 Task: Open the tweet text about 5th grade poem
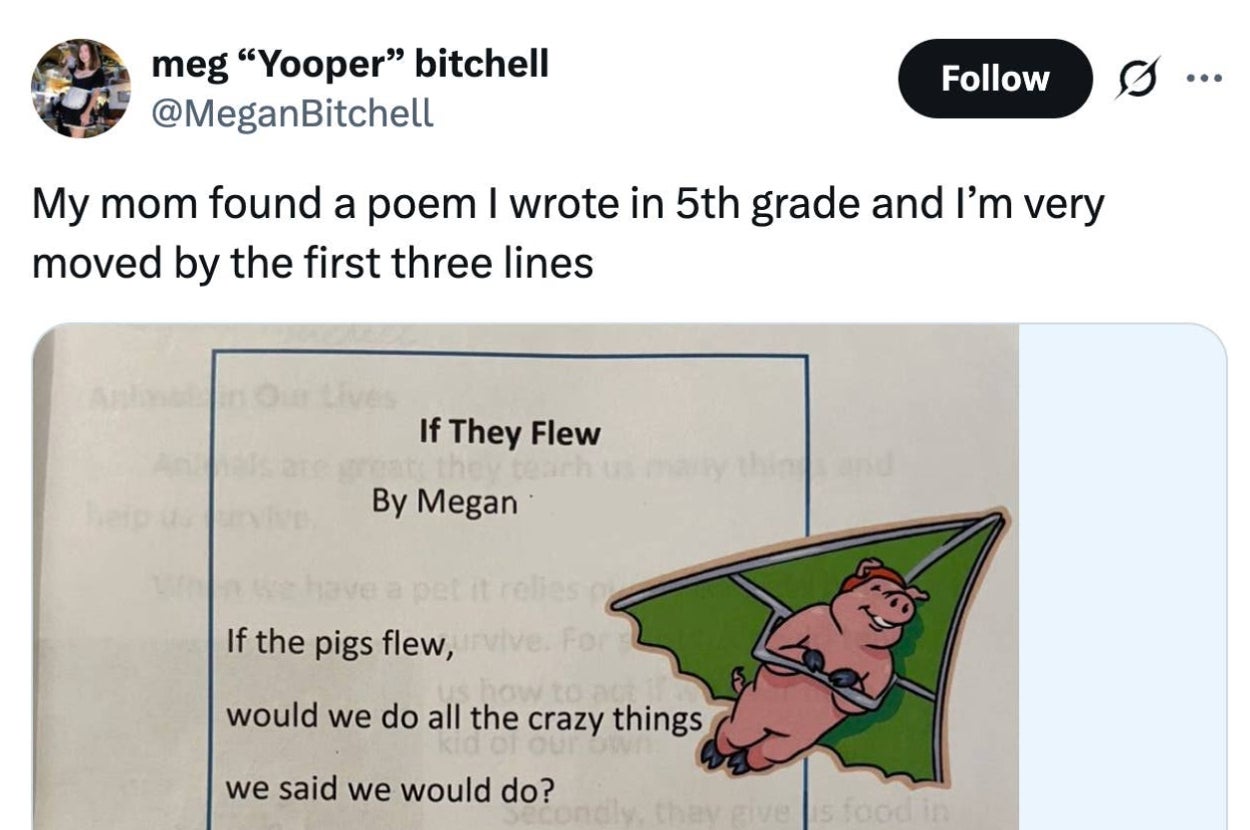[x=568, y=234]
